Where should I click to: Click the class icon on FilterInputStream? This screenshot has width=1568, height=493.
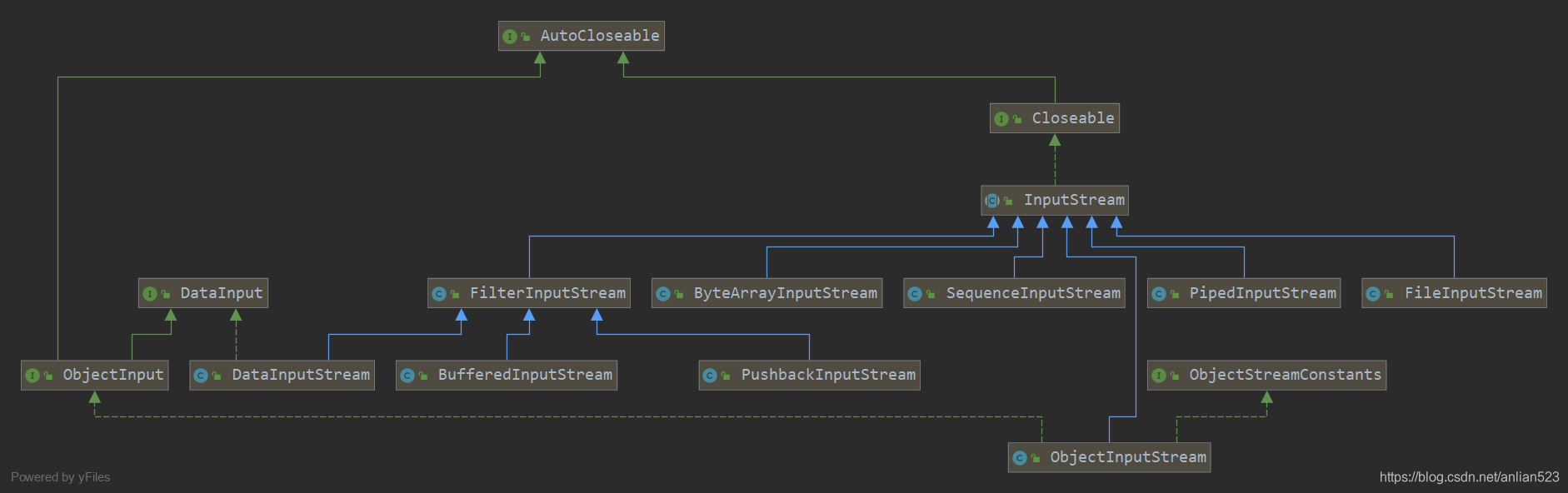tap(439, 294)
